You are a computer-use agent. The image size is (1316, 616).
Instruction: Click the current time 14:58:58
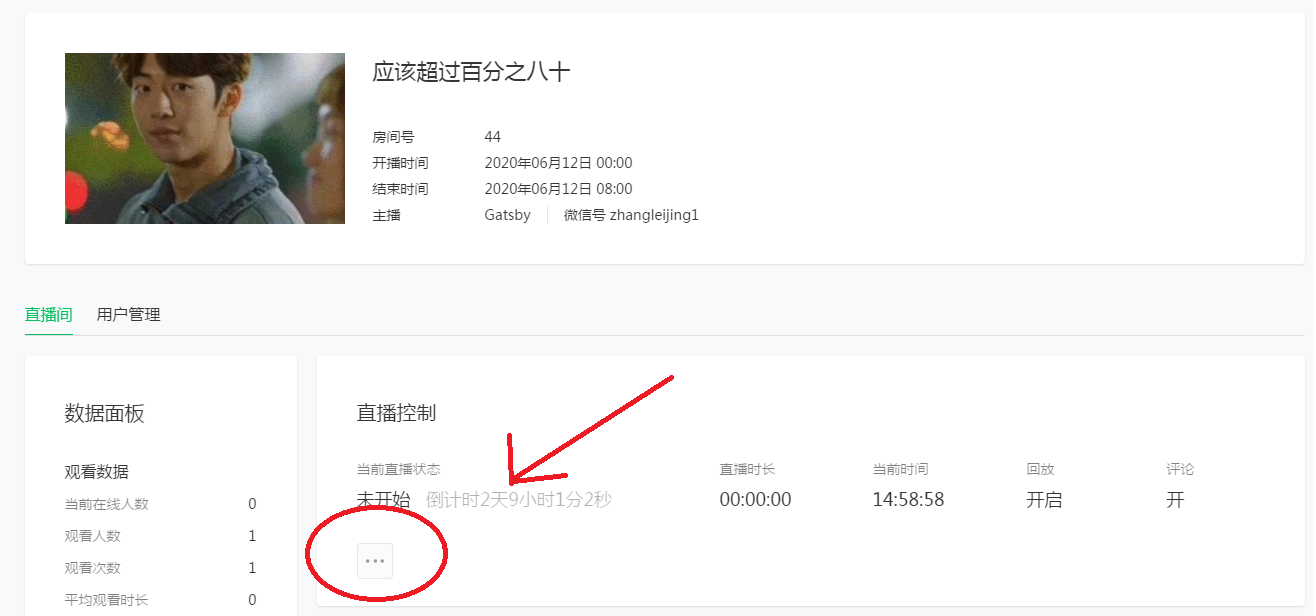pyautogui.click(x=908, y=499)
